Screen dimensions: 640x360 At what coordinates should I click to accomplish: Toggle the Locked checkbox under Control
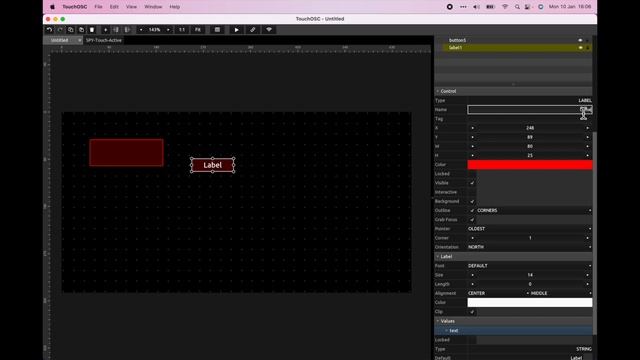[x=472, y=174]
